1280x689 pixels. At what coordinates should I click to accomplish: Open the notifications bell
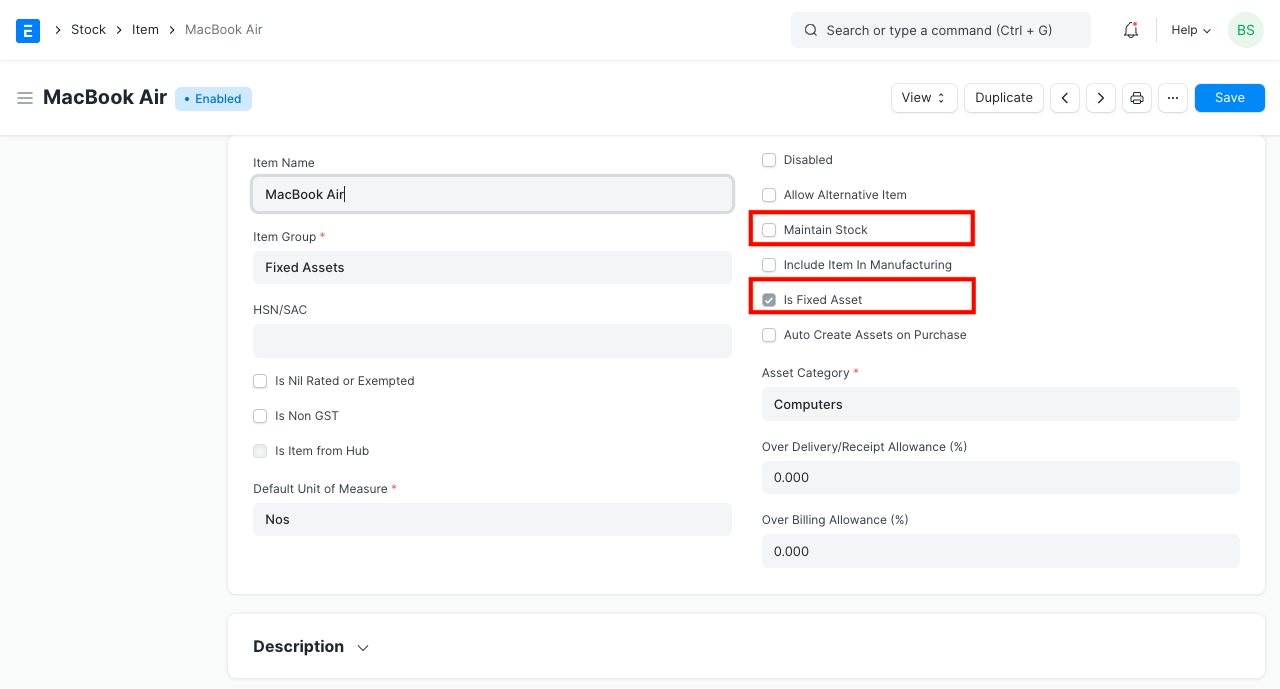coord(1131,30)
